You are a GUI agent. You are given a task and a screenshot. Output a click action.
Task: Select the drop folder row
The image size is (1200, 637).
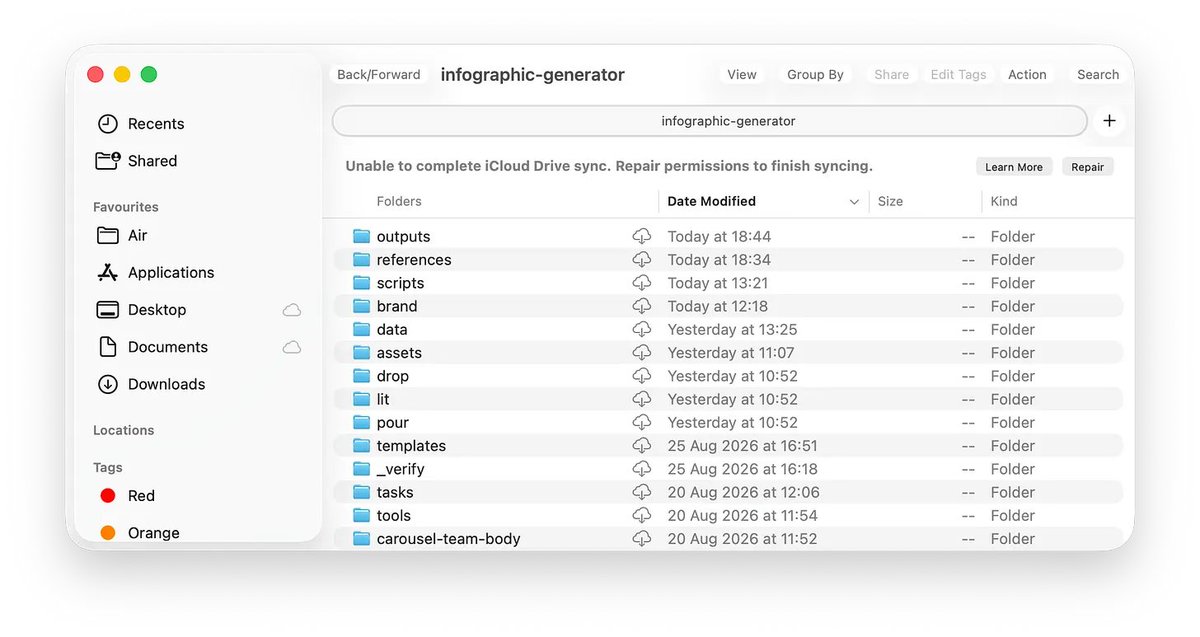(728, 376)
